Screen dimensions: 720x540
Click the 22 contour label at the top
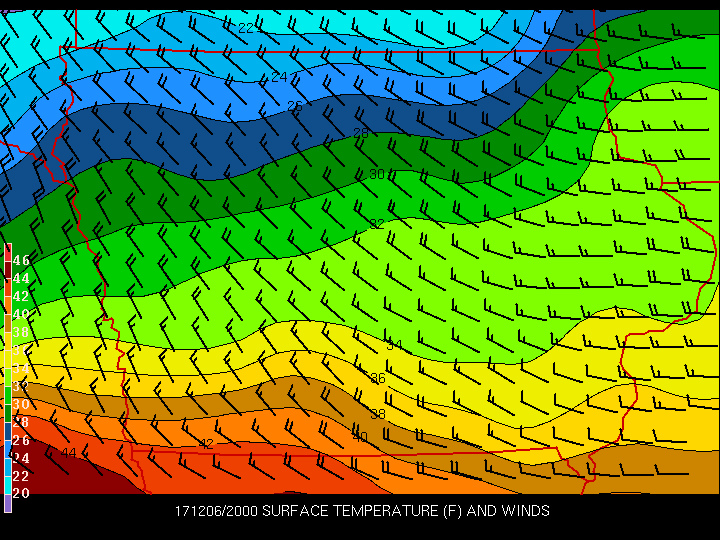coord(246,28)
